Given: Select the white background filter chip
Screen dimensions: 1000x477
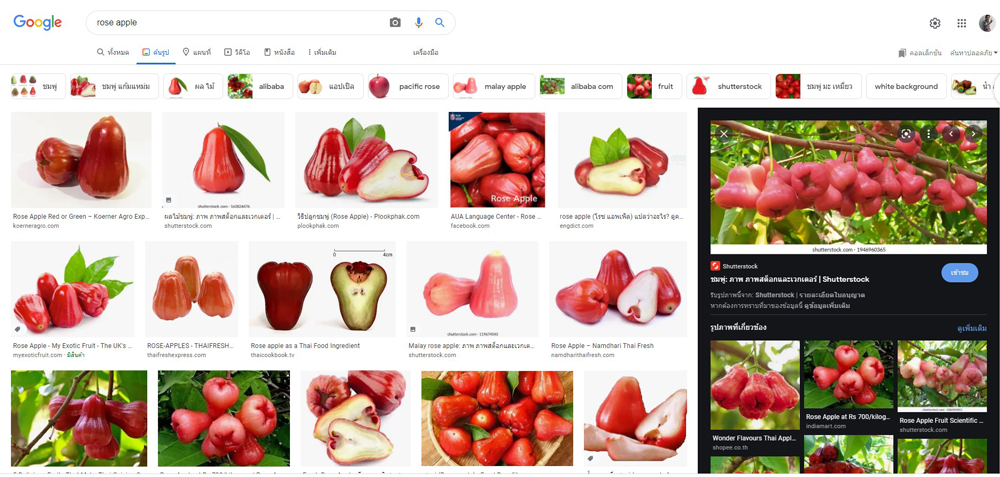Looking at the screenshot, I should click(906, 86).
